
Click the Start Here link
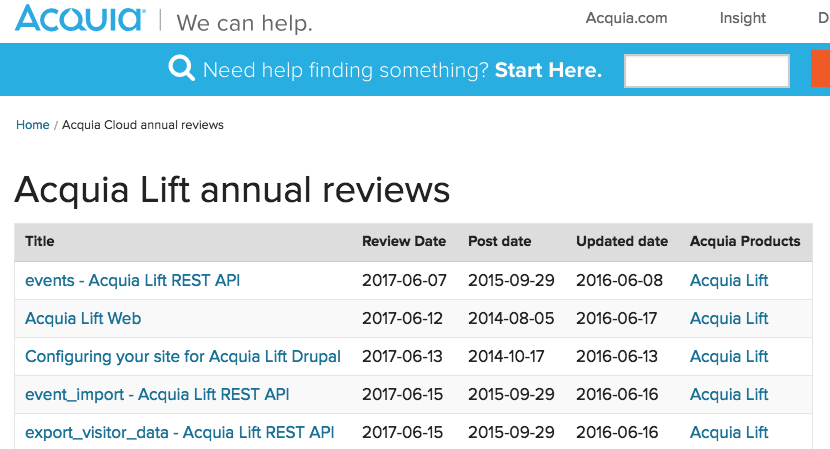[548, 70]
